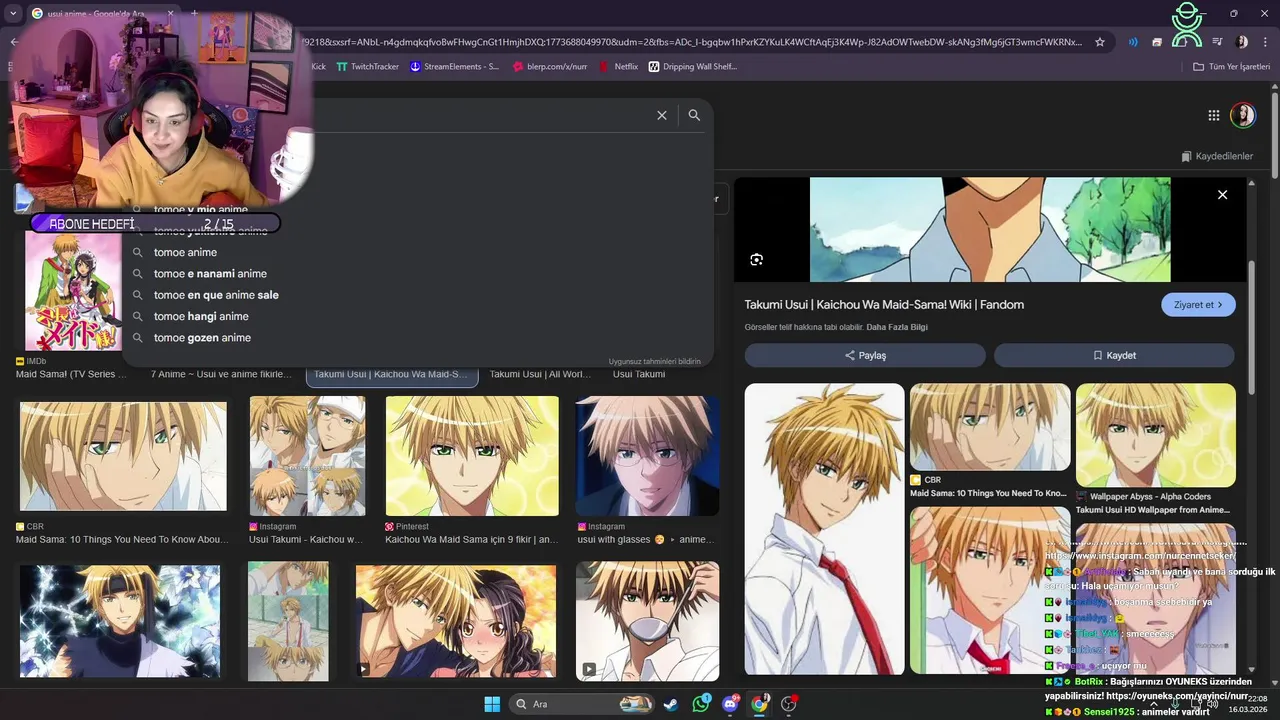Image resolution: width=1280 pixels, height=720 pixels.
Task: Search the preview image with Lens icon
Action: pos(756,260)
